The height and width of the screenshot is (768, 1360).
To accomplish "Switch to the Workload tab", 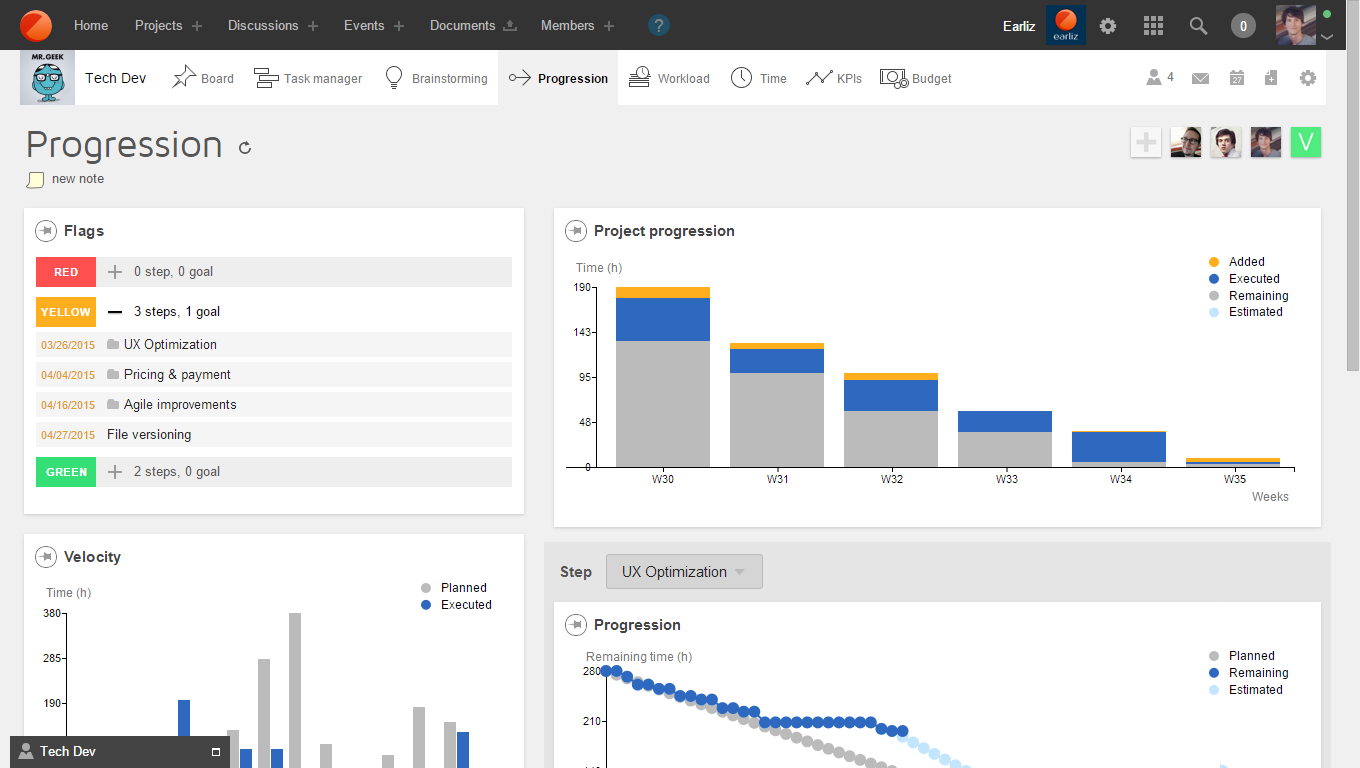I will (669, 78).
